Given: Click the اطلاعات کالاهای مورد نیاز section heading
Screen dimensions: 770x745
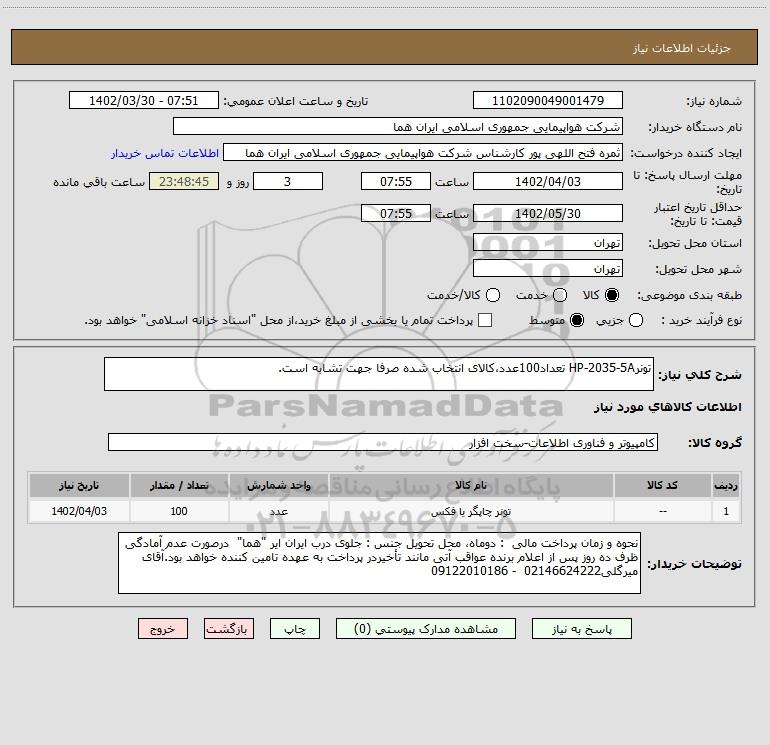Looking at the screenshot, I should tap(668, 407).
